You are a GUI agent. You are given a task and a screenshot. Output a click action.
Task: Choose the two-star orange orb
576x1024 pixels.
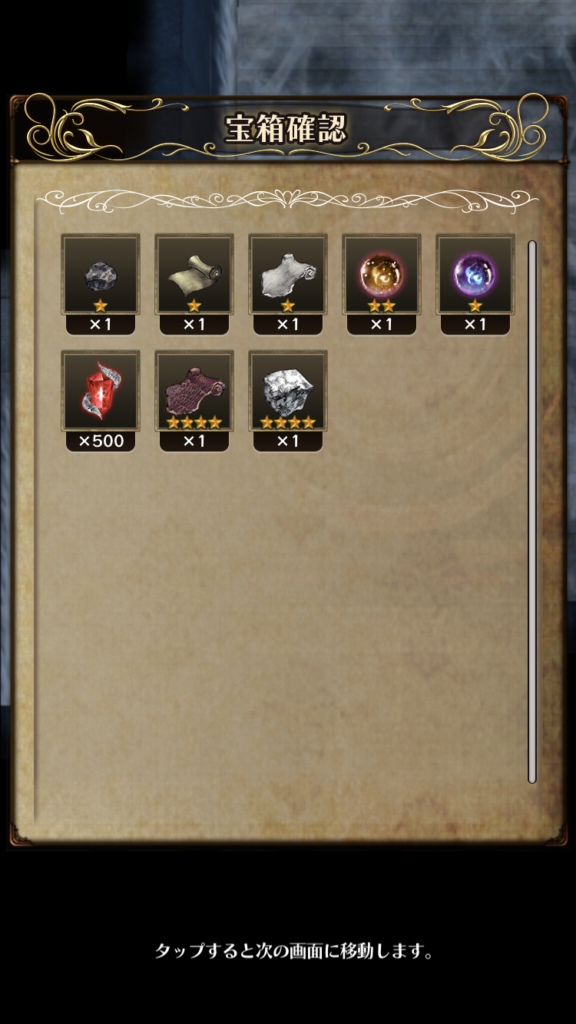(381, 274)
